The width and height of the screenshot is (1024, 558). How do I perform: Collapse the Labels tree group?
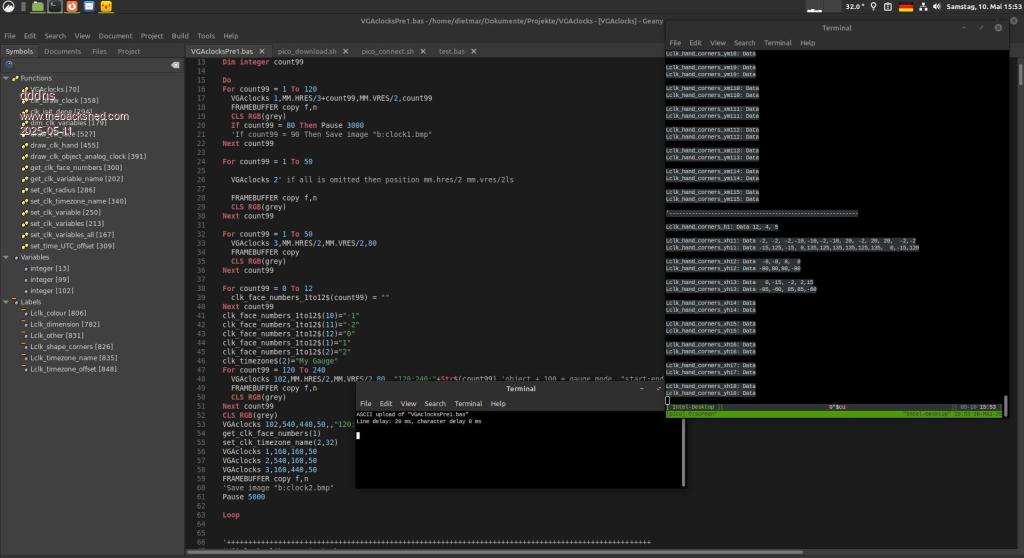click(7, 302)
